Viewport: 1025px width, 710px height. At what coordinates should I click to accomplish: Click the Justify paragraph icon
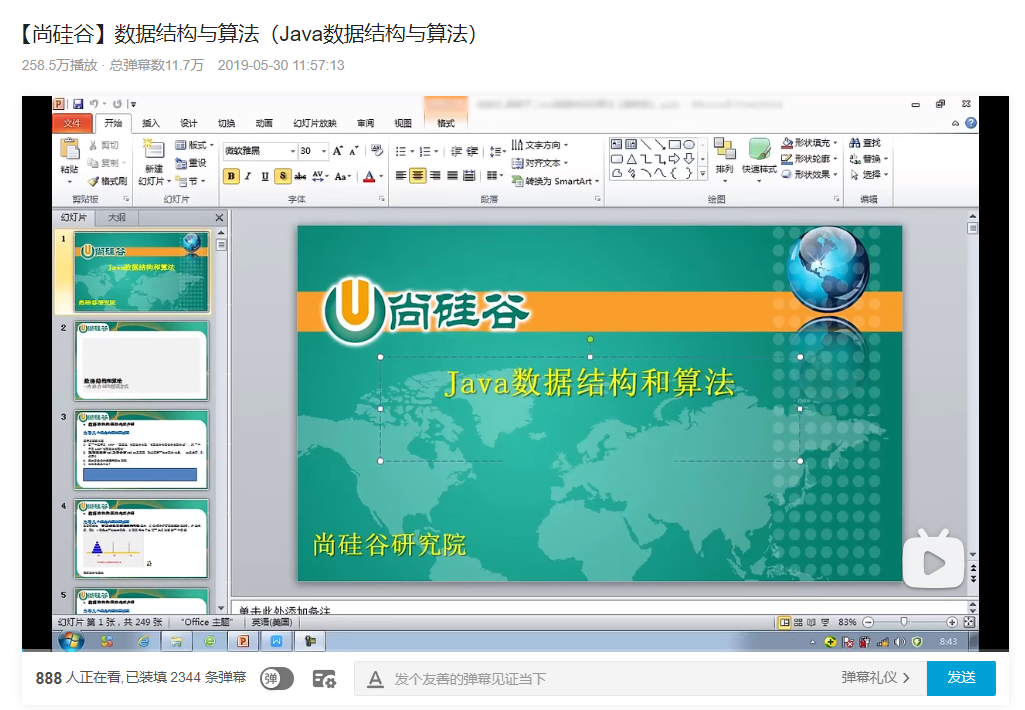click(452, 176)
